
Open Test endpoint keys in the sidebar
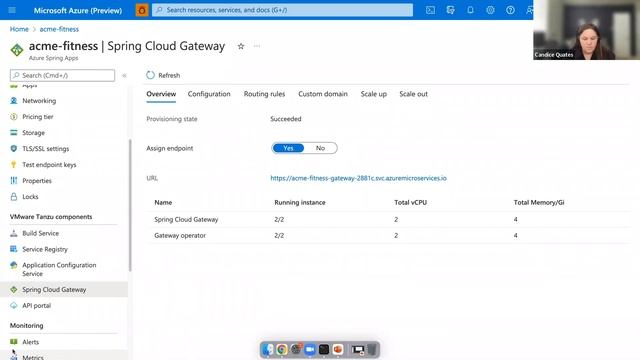click(49, 164)
